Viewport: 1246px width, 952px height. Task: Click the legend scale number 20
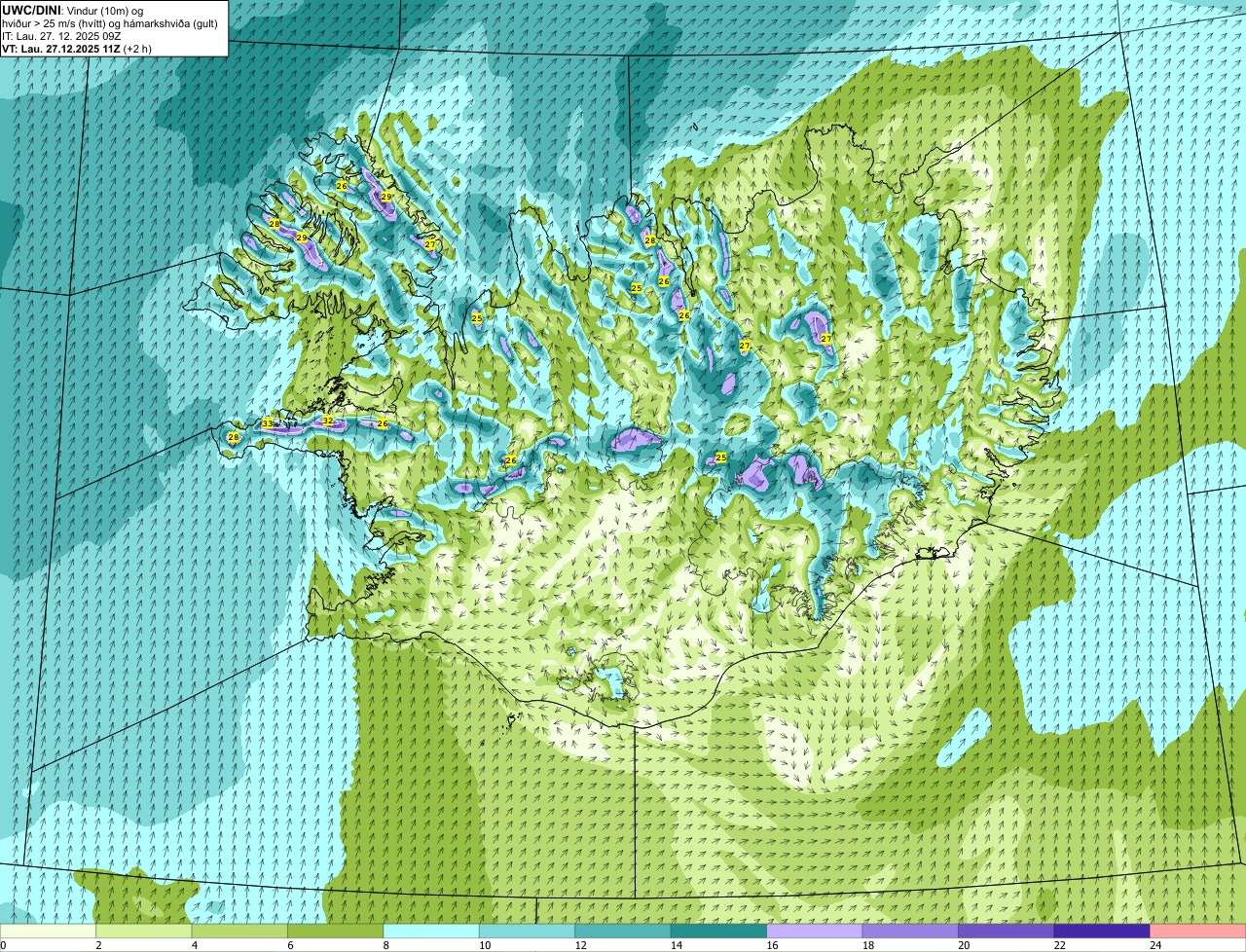coord(964,945)
